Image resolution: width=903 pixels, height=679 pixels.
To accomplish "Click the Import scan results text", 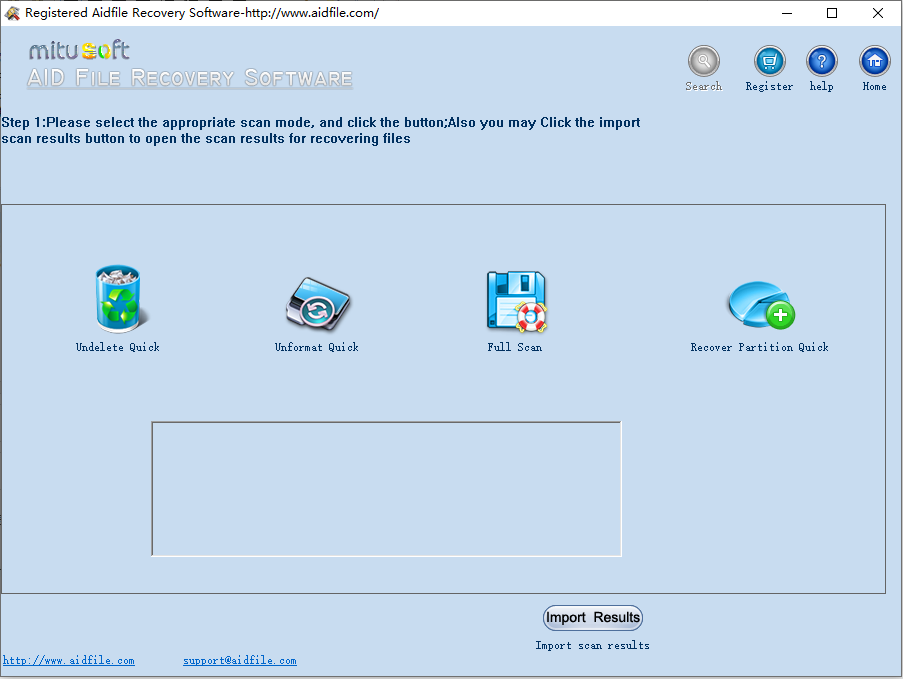I will pyautogui.click(x=592, y=645).
